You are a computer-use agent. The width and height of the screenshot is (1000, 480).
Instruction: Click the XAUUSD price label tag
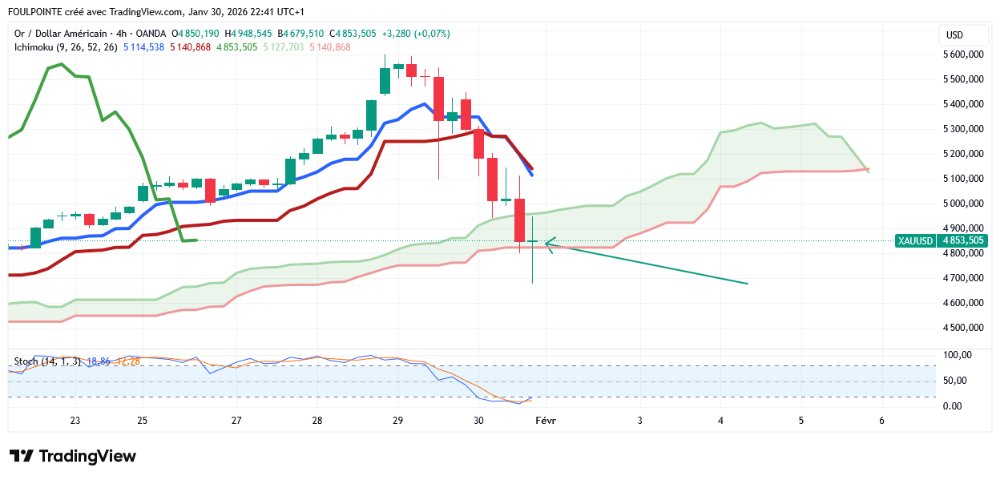click(914, 241)
